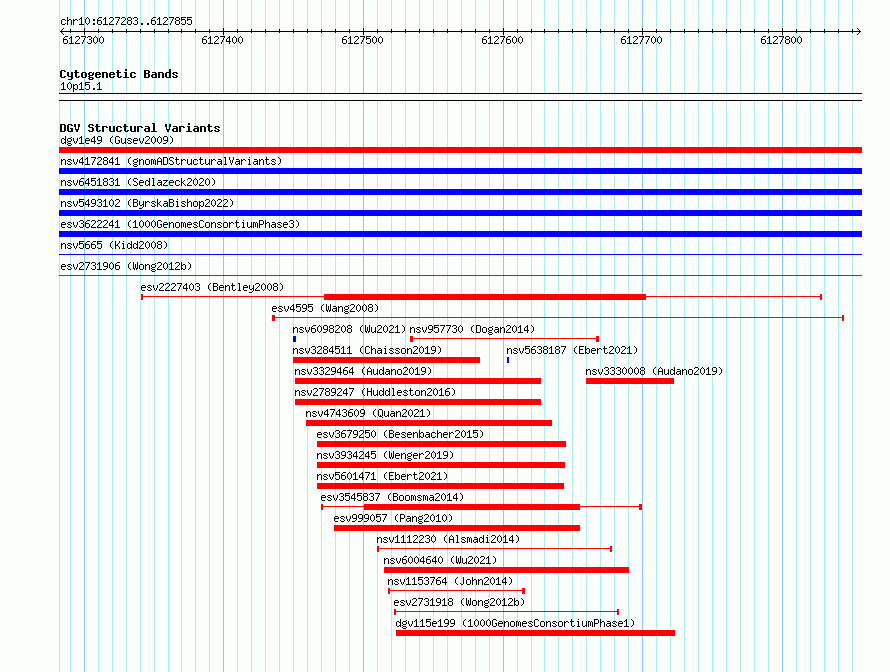The width and height of the screenshot is (890, 672).
Task: Click esv2731918 (Wong2012b) label
Action: pos(459,602)
